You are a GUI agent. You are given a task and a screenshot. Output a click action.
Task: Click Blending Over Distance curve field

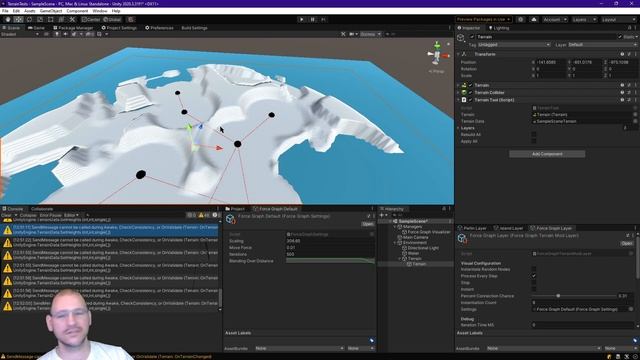tap(330, 261)
